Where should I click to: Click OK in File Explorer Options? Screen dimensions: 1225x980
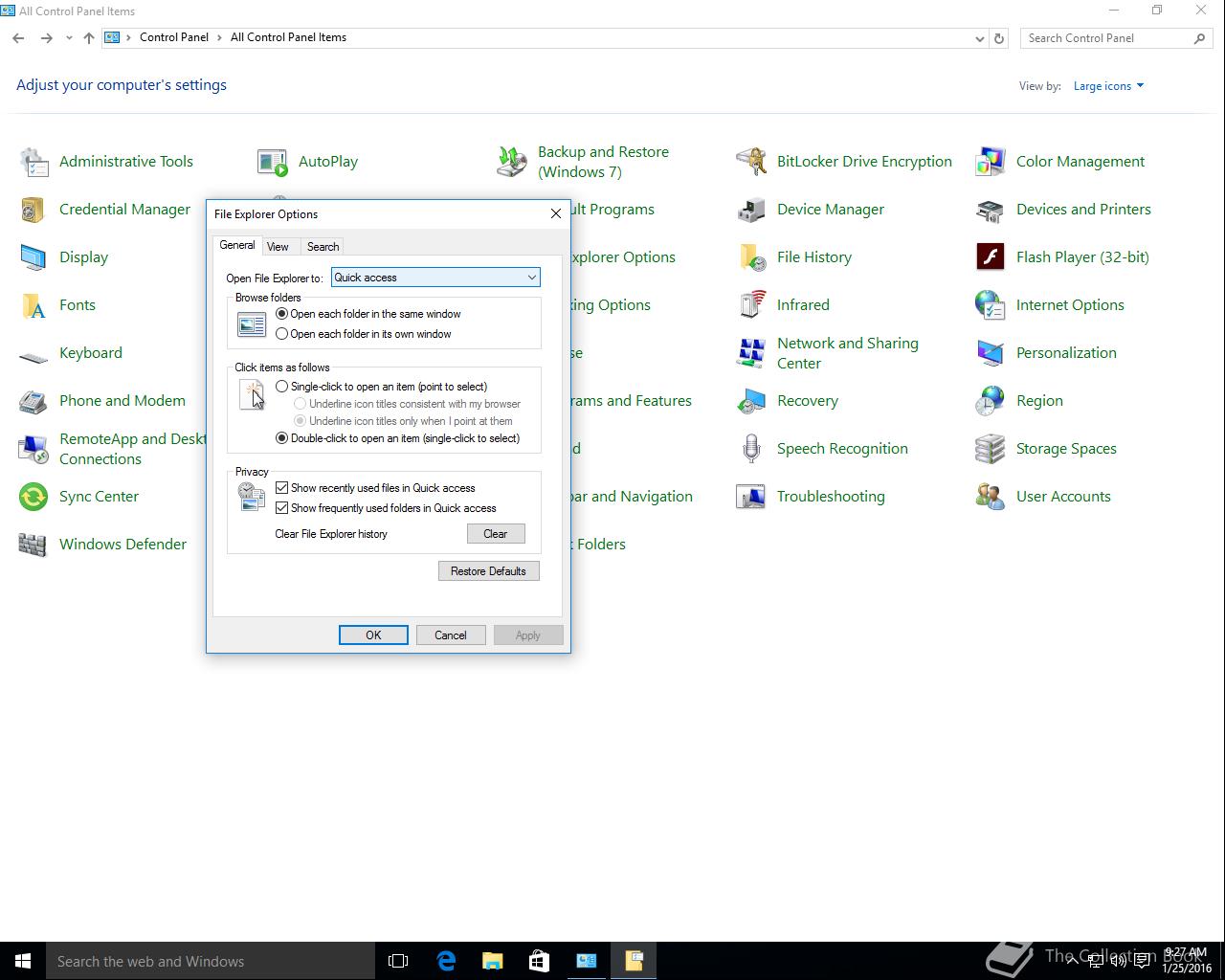coord(373,635)
